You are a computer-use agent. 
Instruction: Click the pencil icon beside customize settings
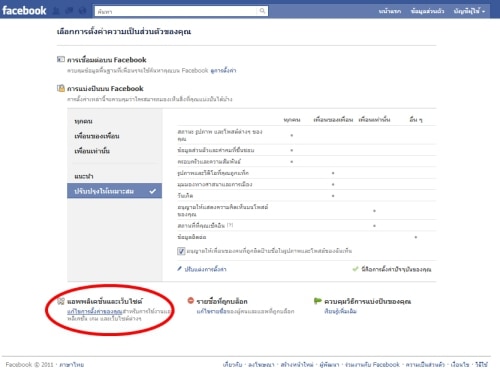click(180, 269)
